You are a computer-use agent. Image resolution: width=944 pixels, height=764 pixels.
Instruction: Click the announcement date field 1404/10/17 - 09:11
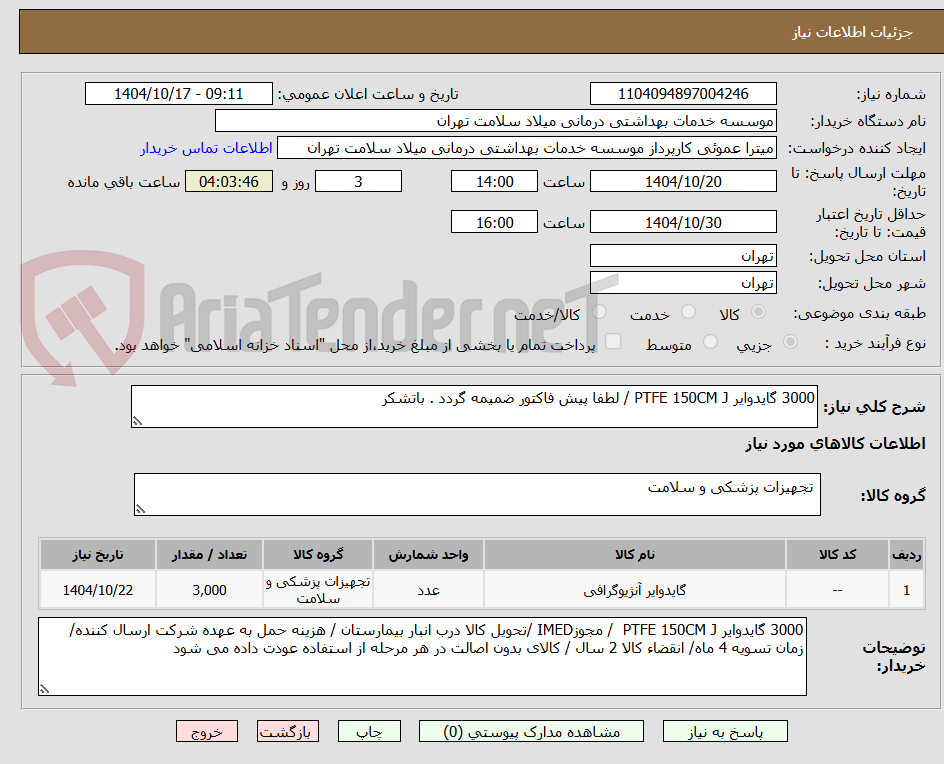(x=179, y=94)
